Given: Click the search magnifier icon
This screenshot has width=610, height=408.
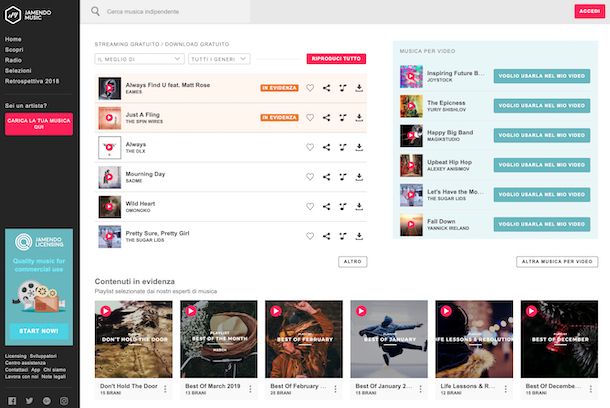Looking at the screenshot, I should click(x=95, y=11).
